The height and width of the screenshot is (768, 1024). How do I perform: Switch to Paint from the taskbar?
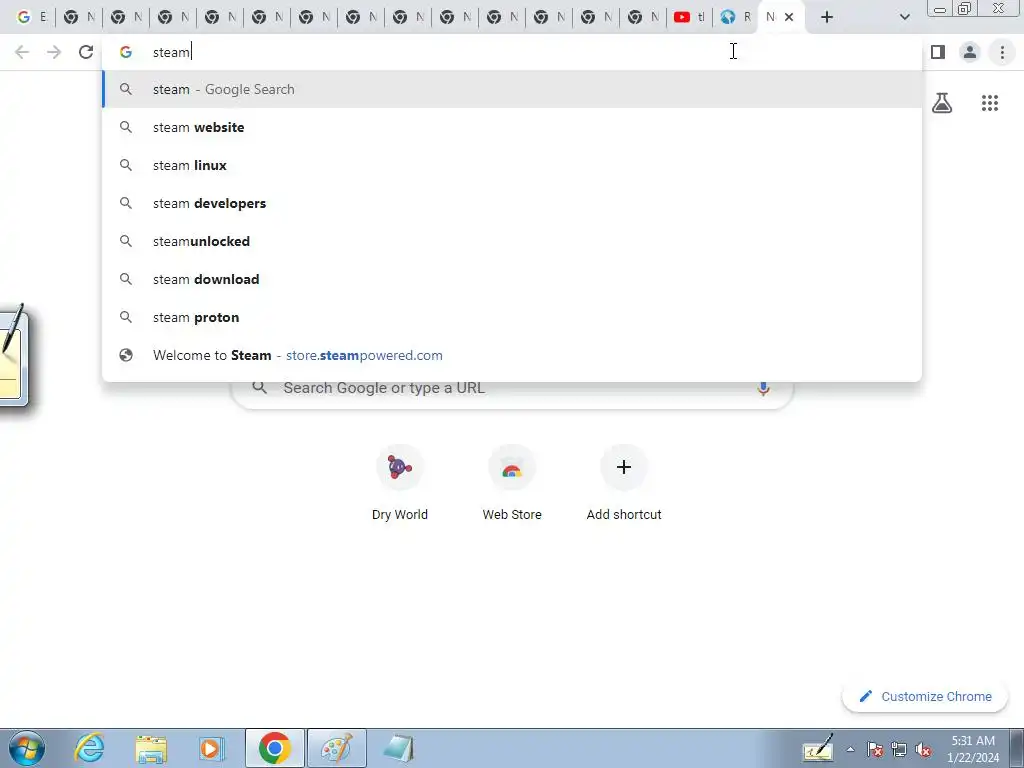(x=337, y=748)
